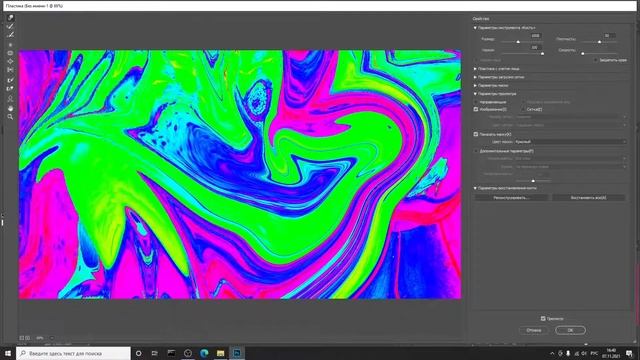Open the zoom percentage dropdown
640x360 pixels.
pos(52,338)
